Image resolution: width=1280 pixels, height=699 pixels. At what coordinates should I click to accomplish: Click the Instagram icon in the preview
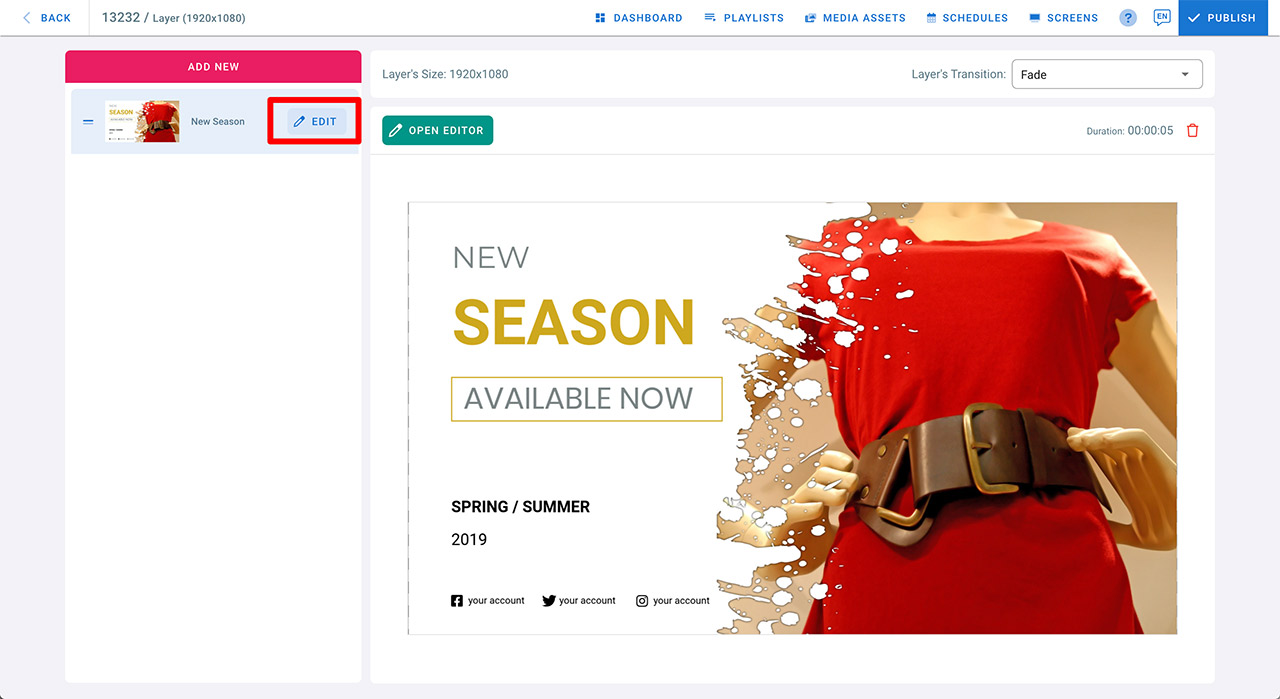click(x=642, y=601)
